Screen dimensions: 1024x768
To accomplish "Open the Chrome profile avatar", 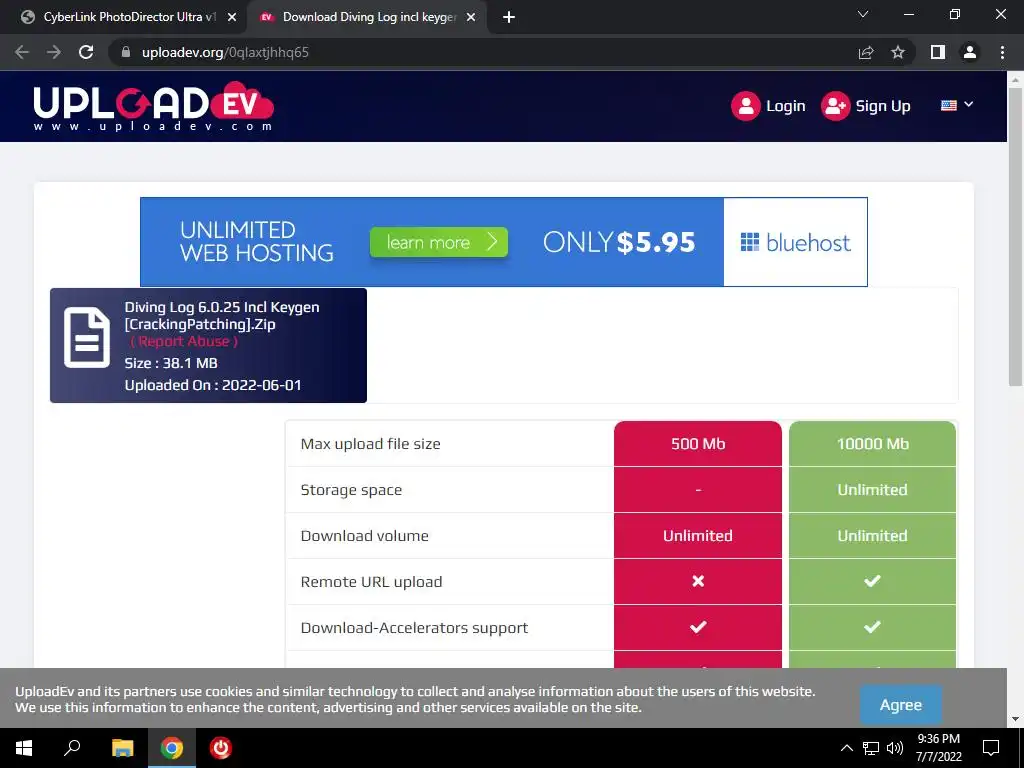I will click(x=970, y=52).
